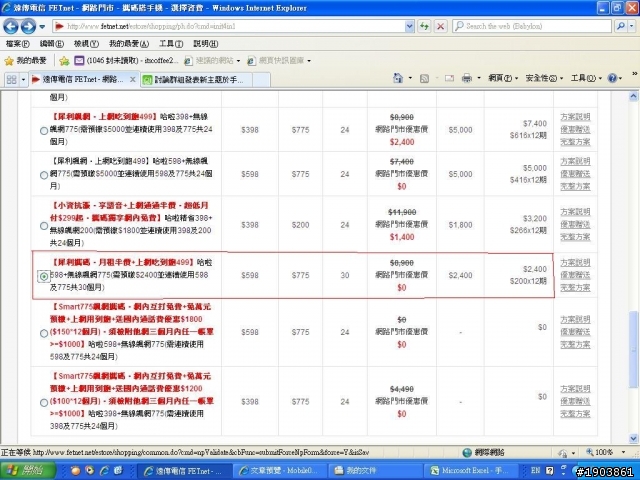The height and width of the screenshot is (480, 640).
Task: Open the 檔案(F) menu
Action: (18, 44)
